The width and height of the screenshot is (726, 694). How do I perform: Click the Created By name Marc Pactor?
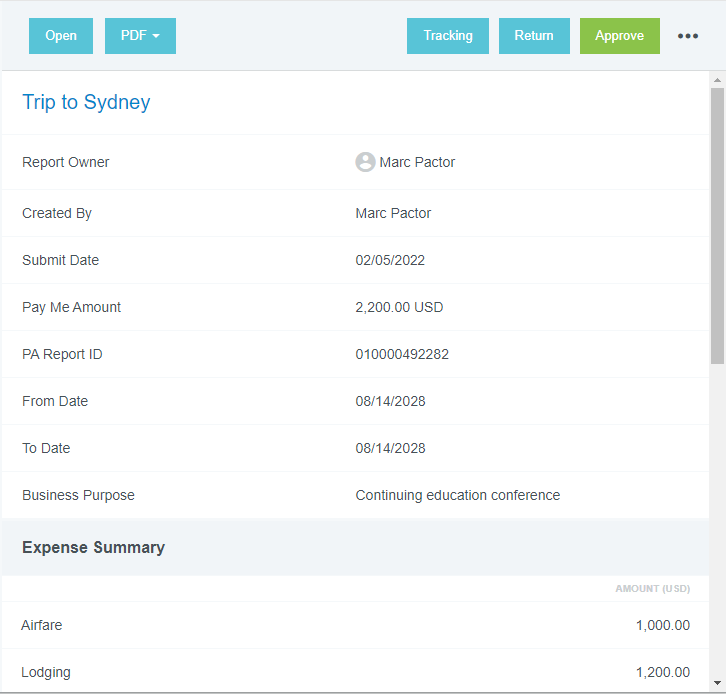pyautogui.click(x=393, y=213)
